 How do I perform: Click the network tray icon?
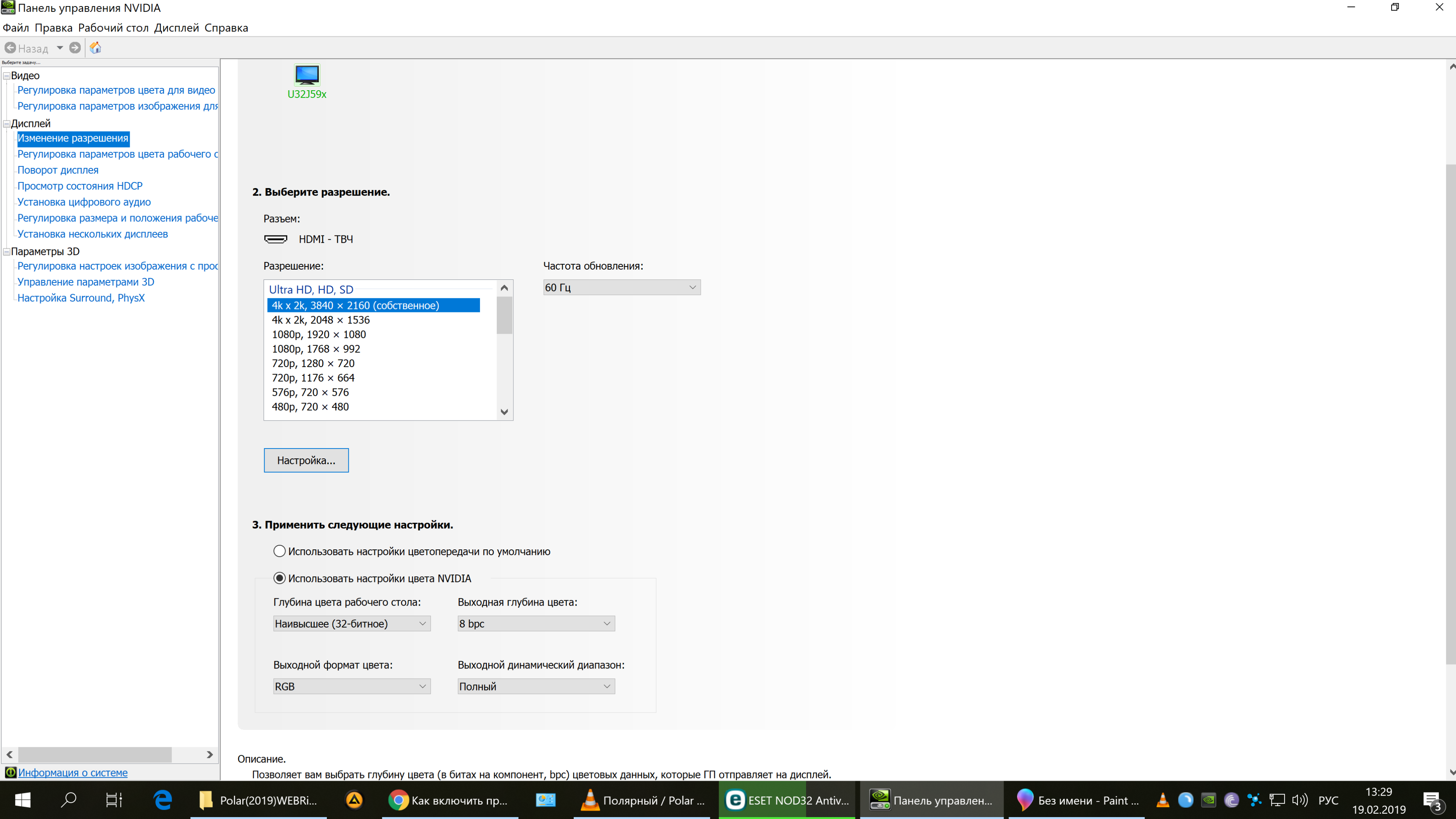tap(1277, 800)
